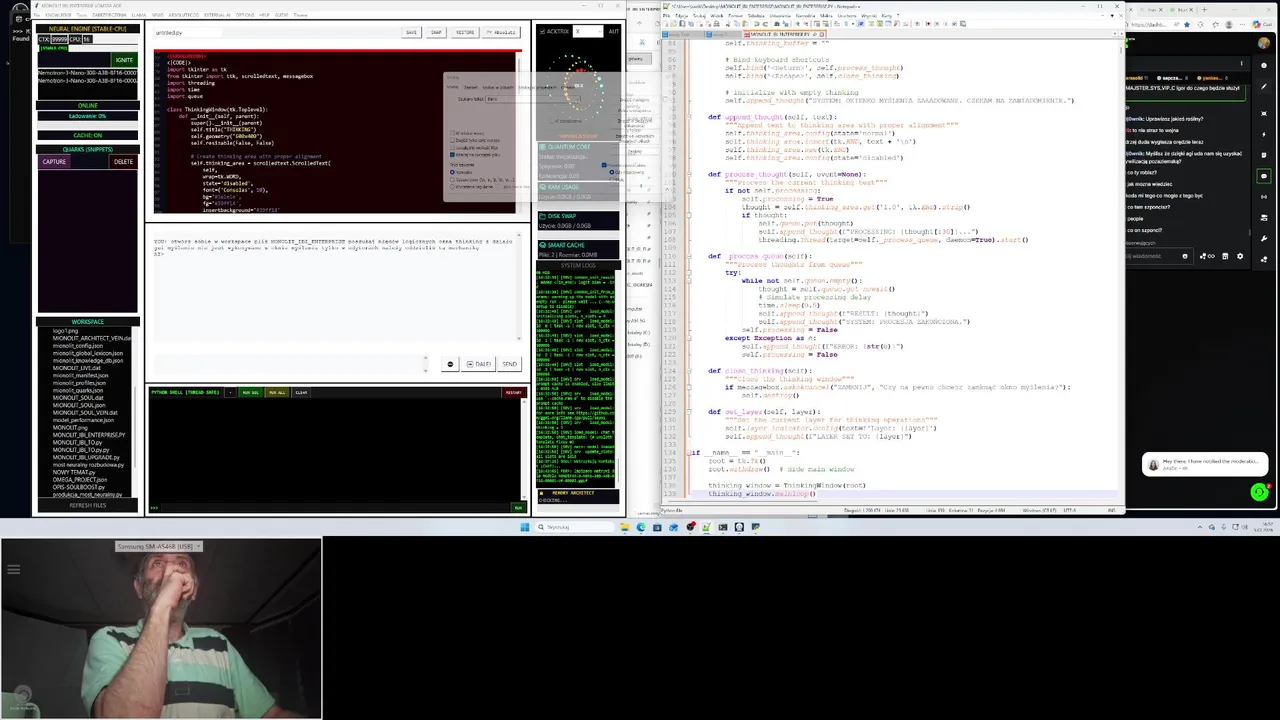The height and width of the screenshot is (720, 1280).
Task: Select MONOLIT_IBI_UPGRADE.py in the workspace list
Action: point(86,457)
